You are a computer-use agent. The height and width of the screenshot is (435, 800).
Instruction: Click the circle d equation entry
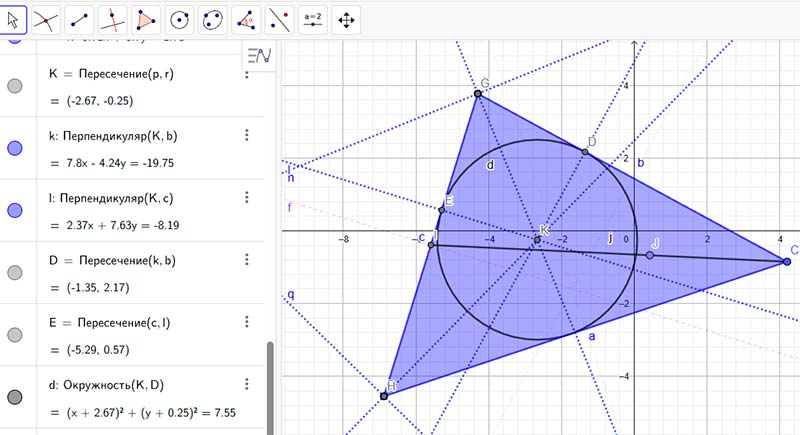(x=140, y=413)
